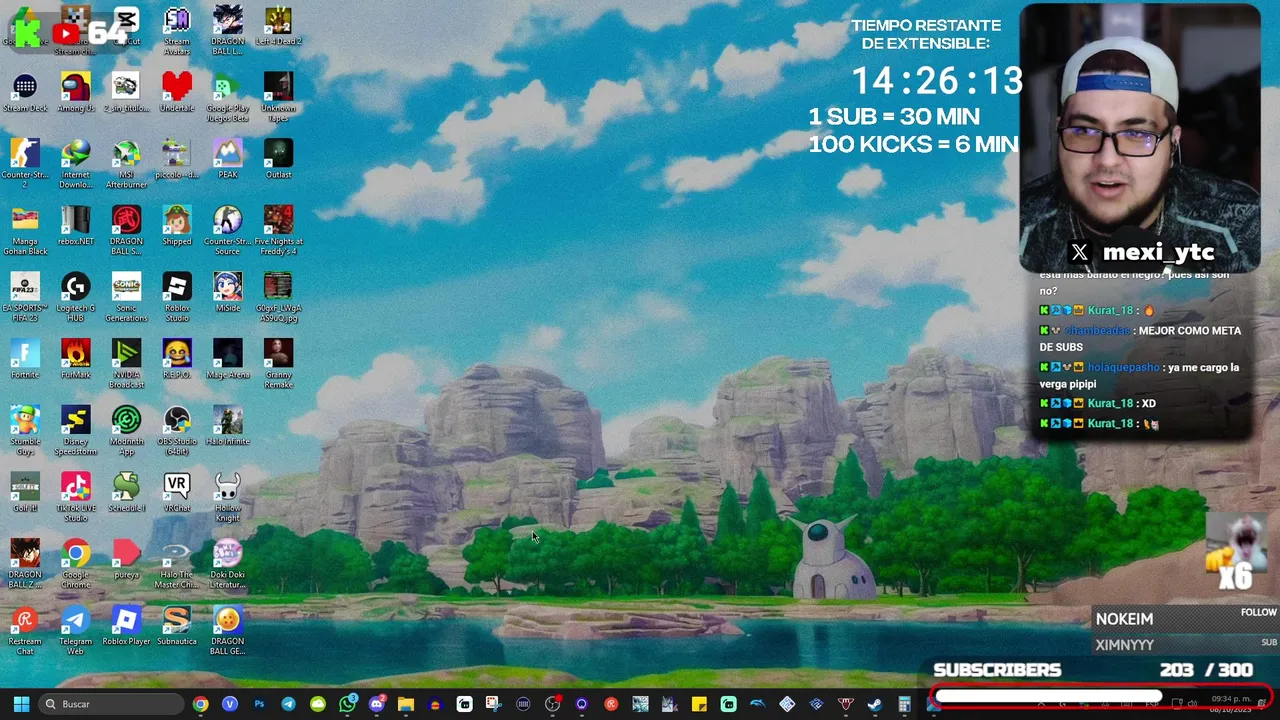This screenshot has height=720, width=1280.
Task: Open WhatsApp from the taskbar
Action: 347,704
